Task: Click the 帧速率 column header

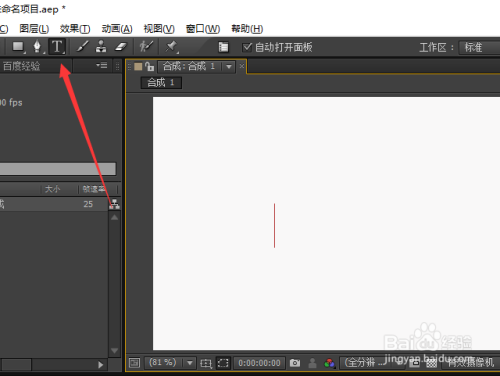Action: coord(94,189)
